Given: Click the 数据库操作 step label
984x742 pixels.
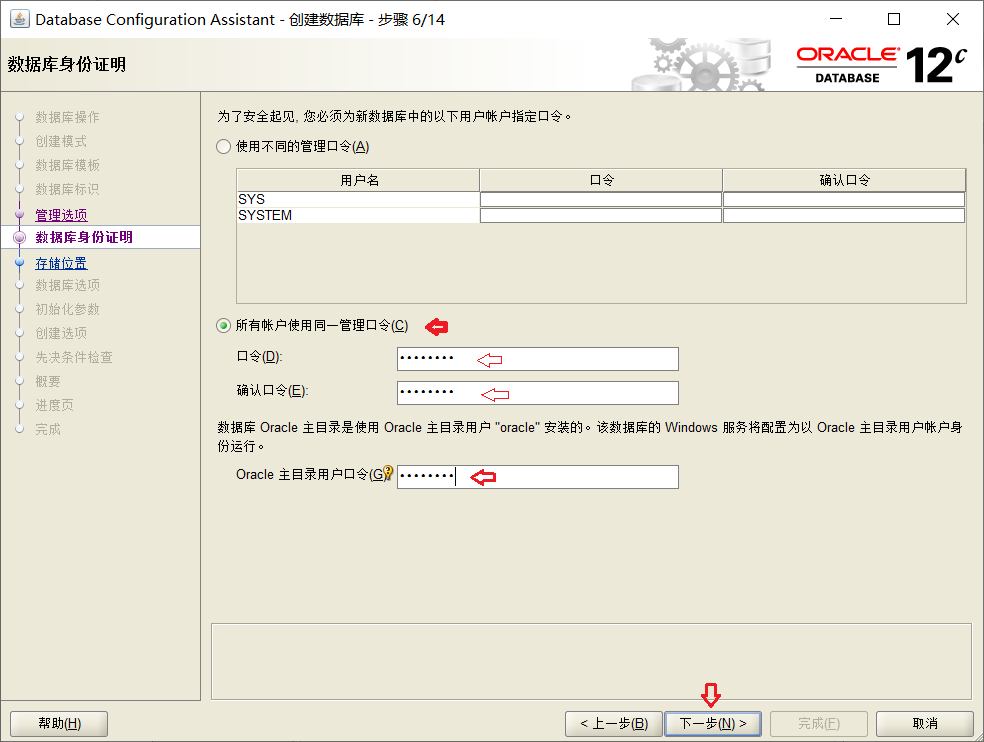Looking at the screenshot, I should [x=67, y=117].
